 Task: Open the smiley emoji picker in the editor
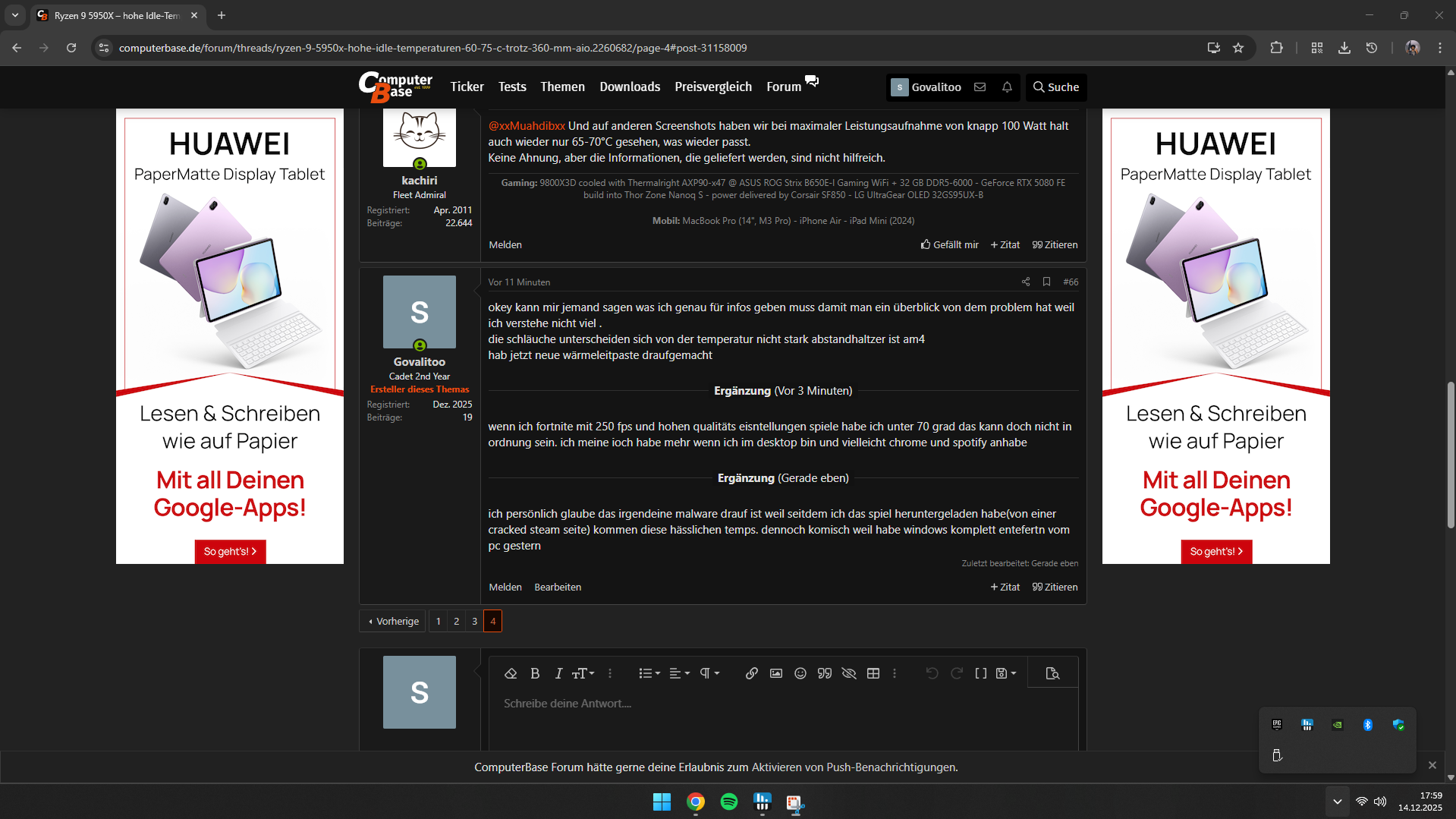[x=800, y=673]
